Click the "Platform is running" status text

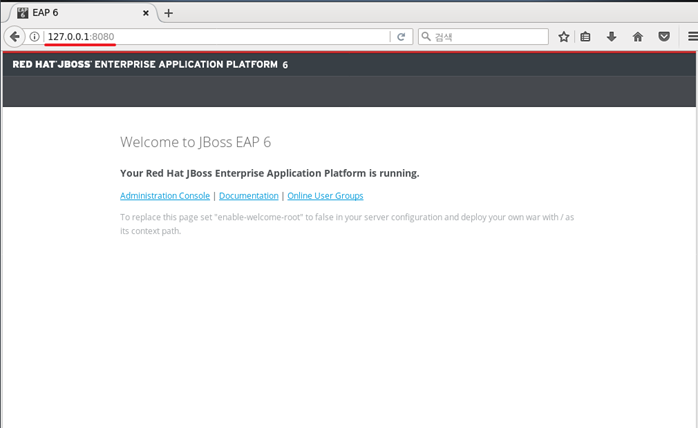(x=371, y=173)
